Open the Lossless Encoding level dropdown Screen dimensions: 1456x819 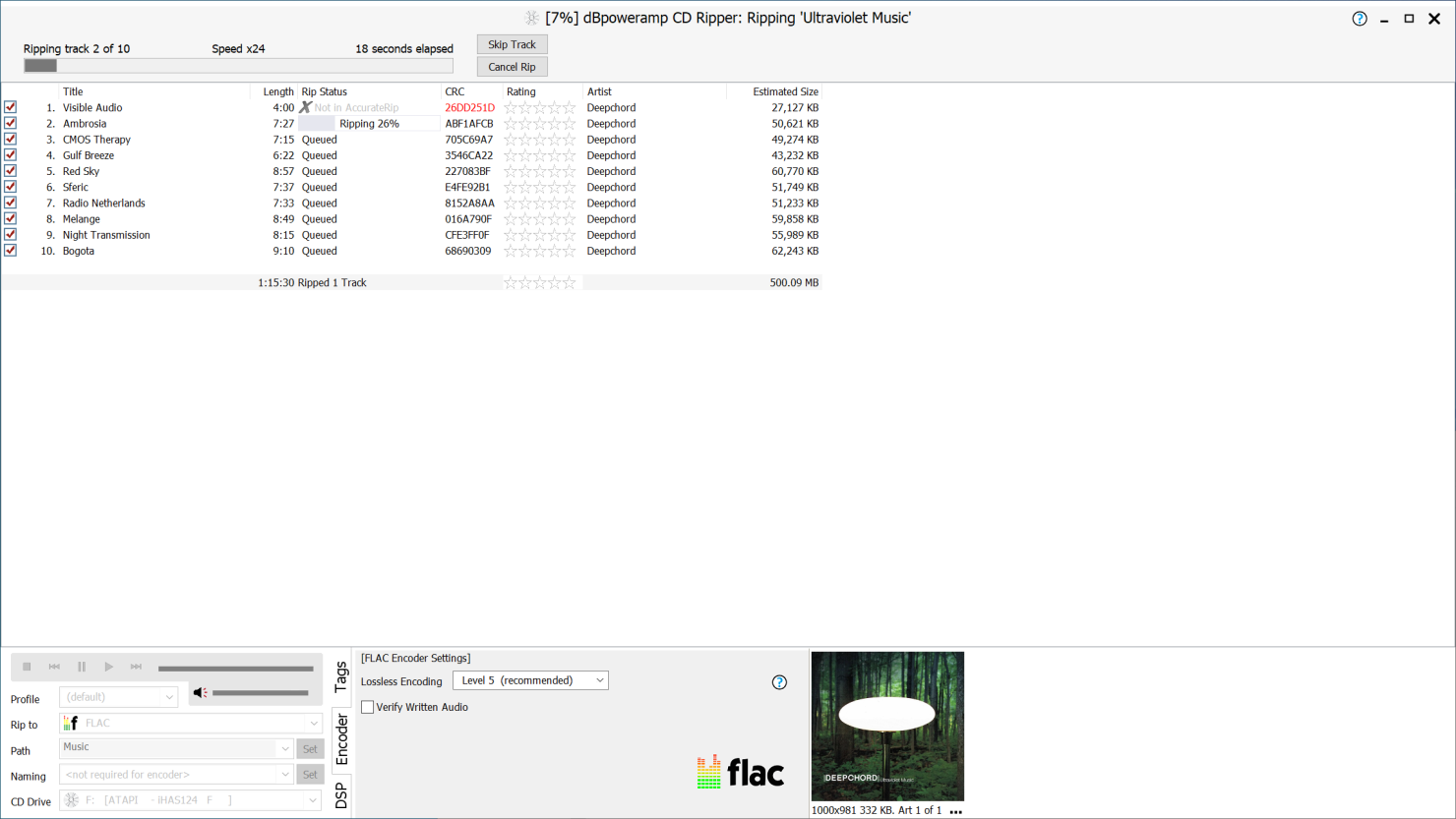point(530,680)
